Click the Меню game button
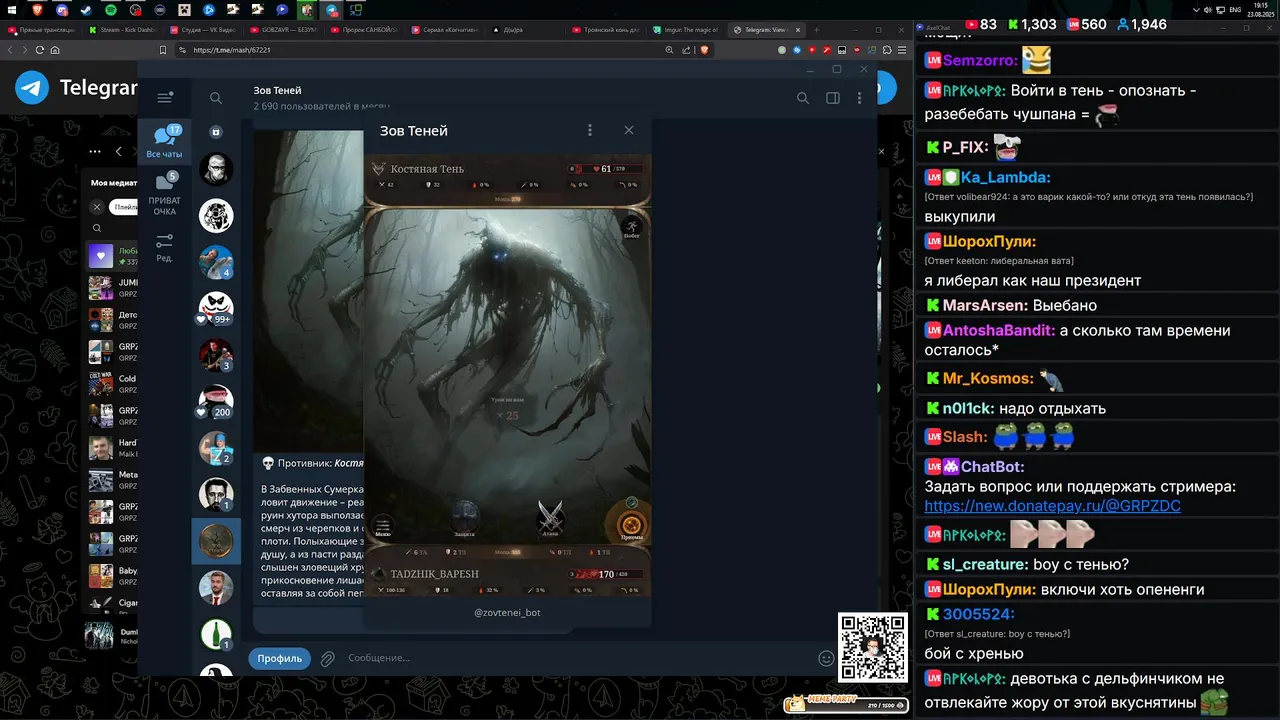1280x720 pixels. tap(383, 525)
